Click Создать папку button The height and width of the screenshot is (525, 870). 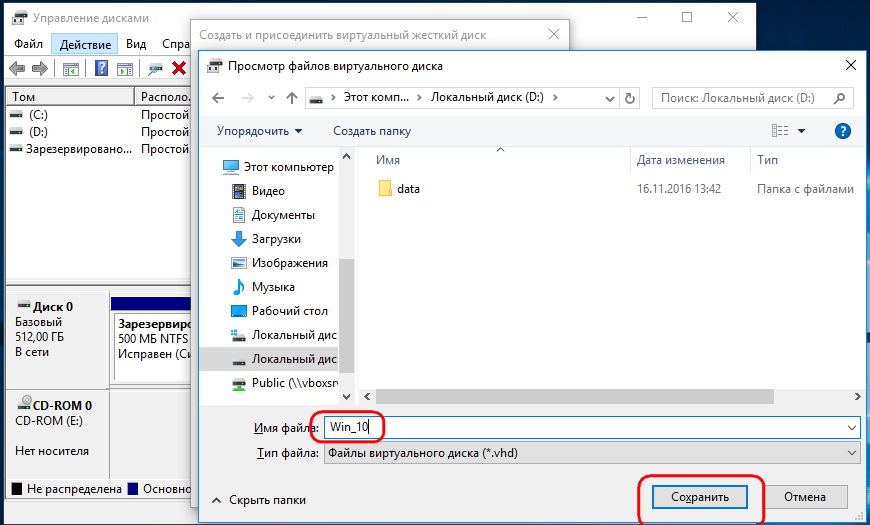coord(372,131)
